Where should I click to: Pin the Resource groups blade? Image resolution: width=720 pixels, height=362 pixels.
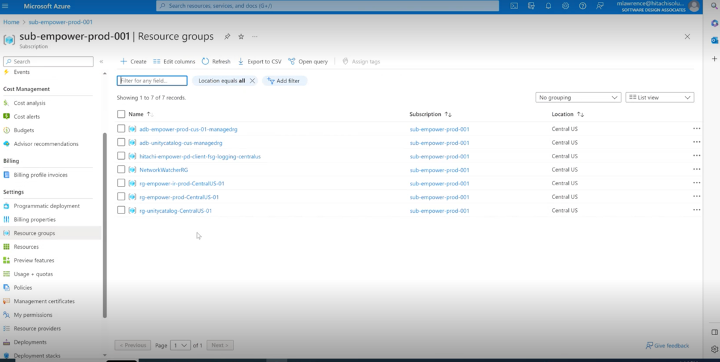(227, 36)
